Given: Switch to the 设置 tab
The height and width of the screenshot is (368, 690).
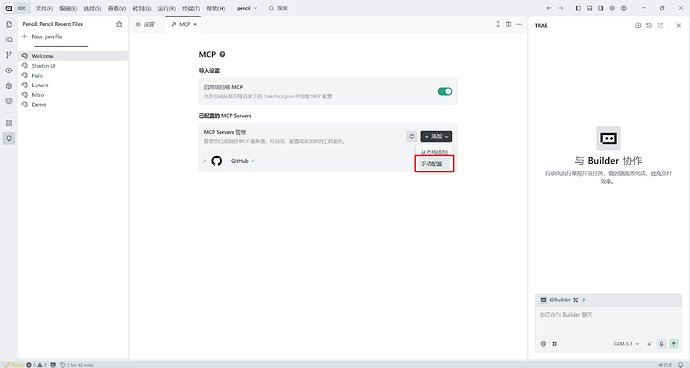Looking at the screenshot, I should pyautogui.click(x=146, y=24).
